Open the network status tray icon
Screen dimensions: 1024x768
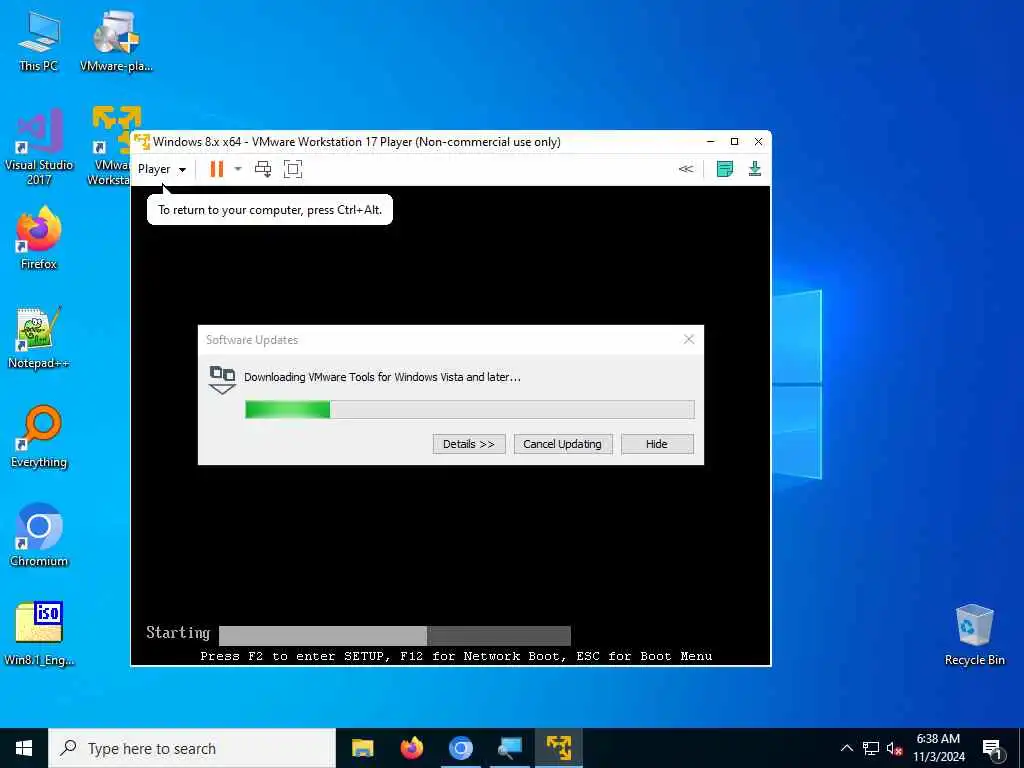click(x=871, y=748)
